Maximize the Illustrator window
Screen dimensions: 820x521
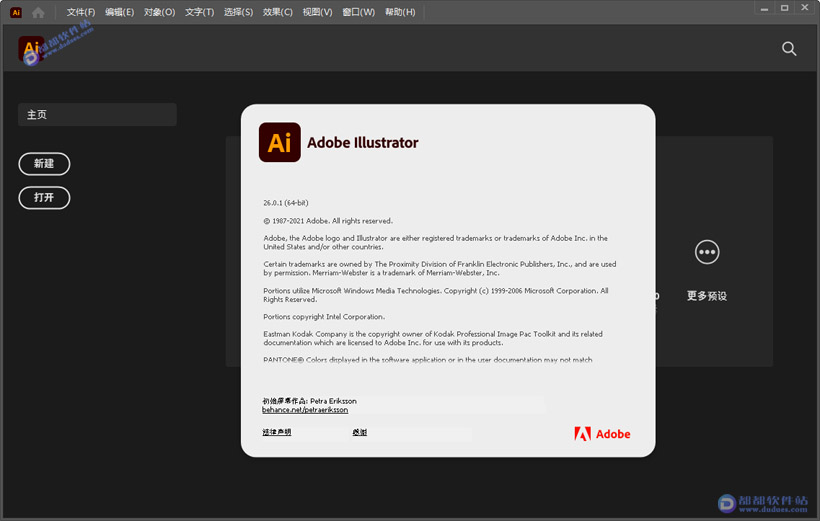[784, 8]
